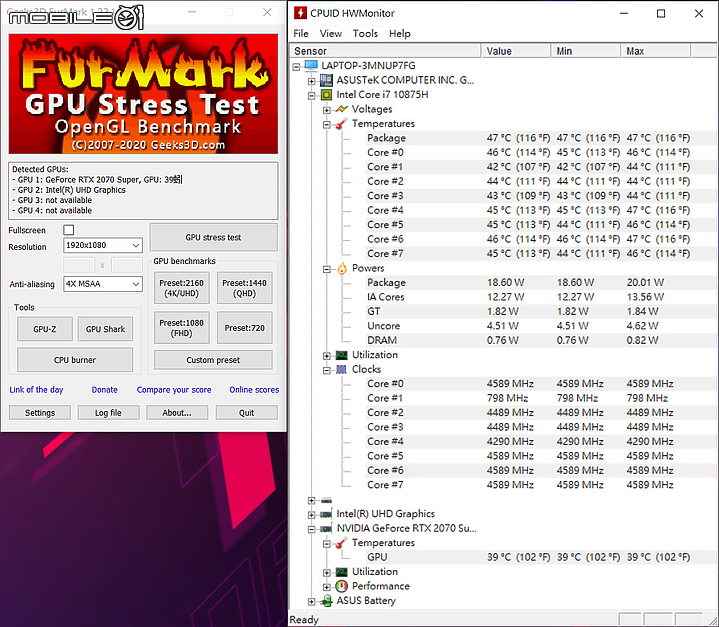The height and width of the screenshot is (627, 719).
Task: Quit FurMark with the Quit button
Action: coord(247,412)
